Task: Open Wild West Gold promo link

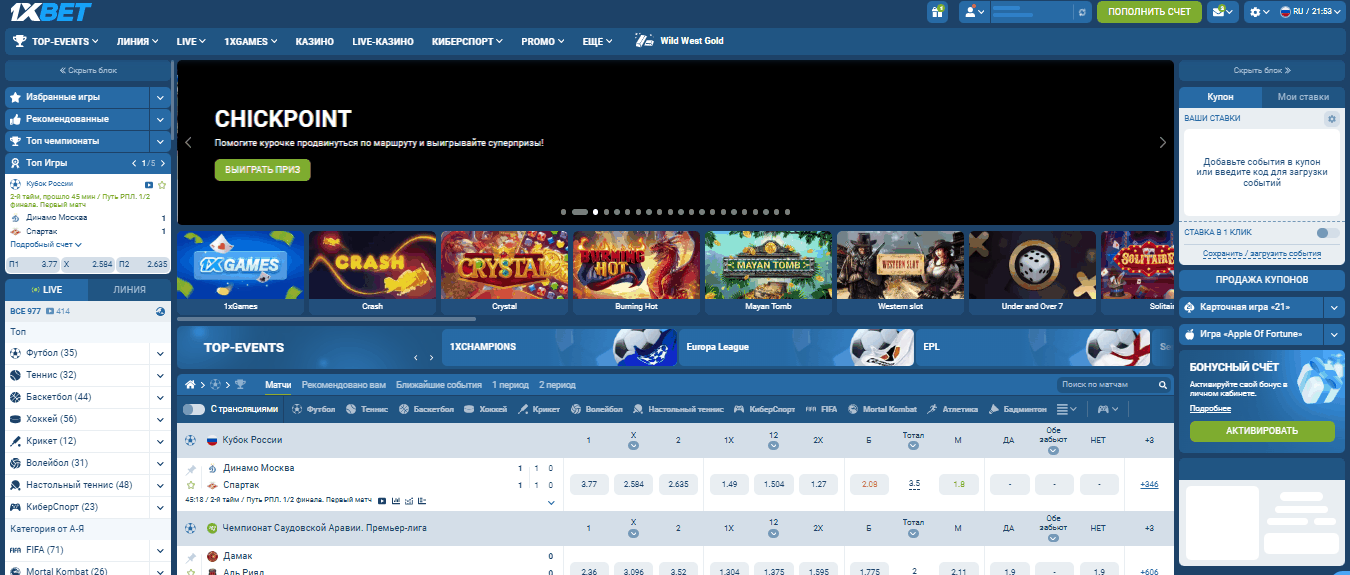Action: pos(679,41)
